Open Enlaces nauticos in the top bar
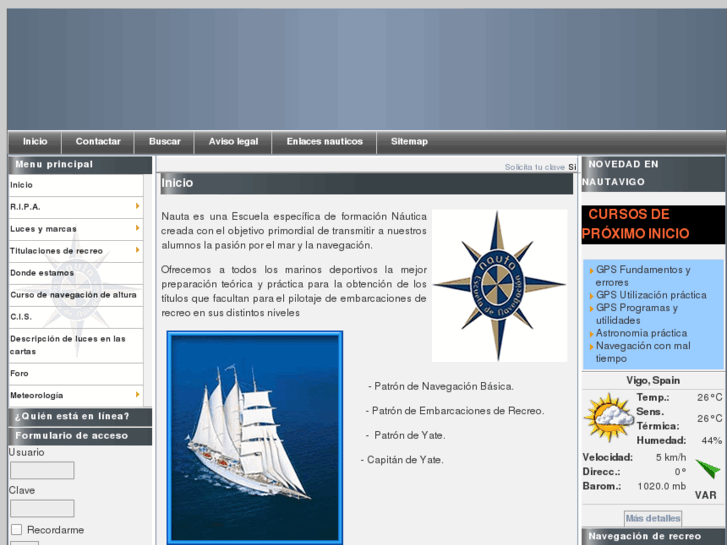The image size is (727, 545). tap(325, 141)
